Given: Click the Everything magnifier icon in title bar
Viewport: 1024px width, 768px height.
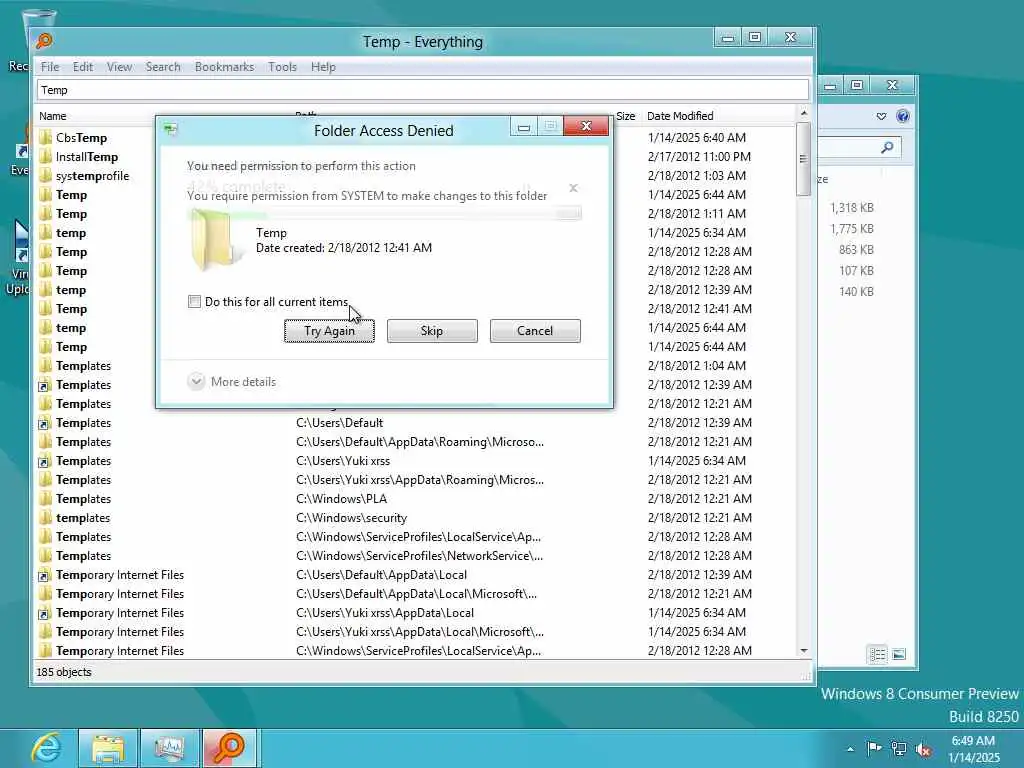Looking at the screenshot, I should click(x=44, y=41).
